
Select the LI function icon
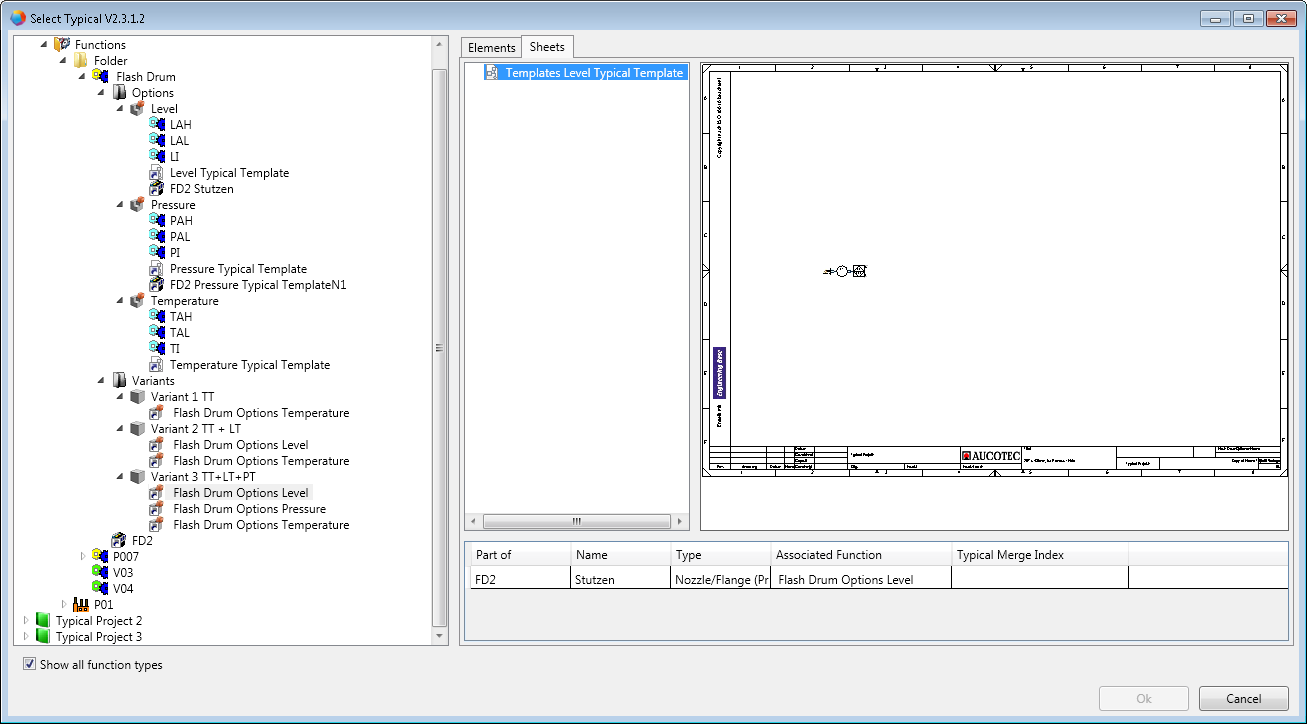[x=157, y=157]
